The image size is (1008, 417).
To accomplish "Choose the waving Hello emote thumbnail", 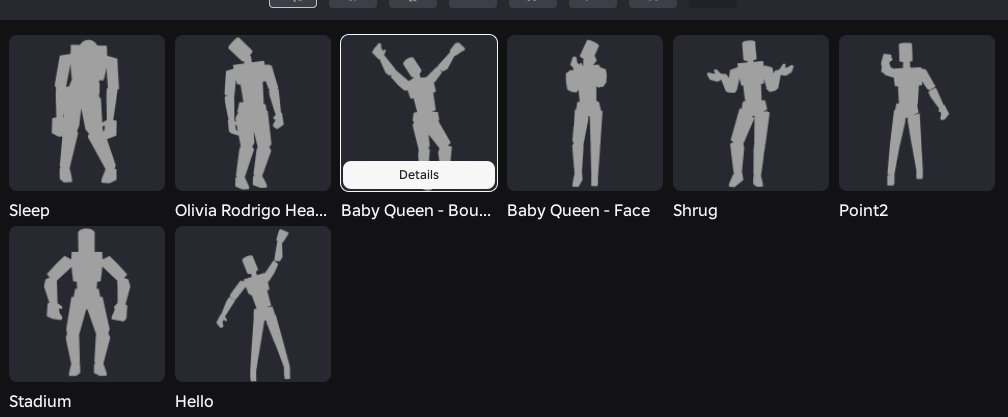I will (x=253, y=304).
